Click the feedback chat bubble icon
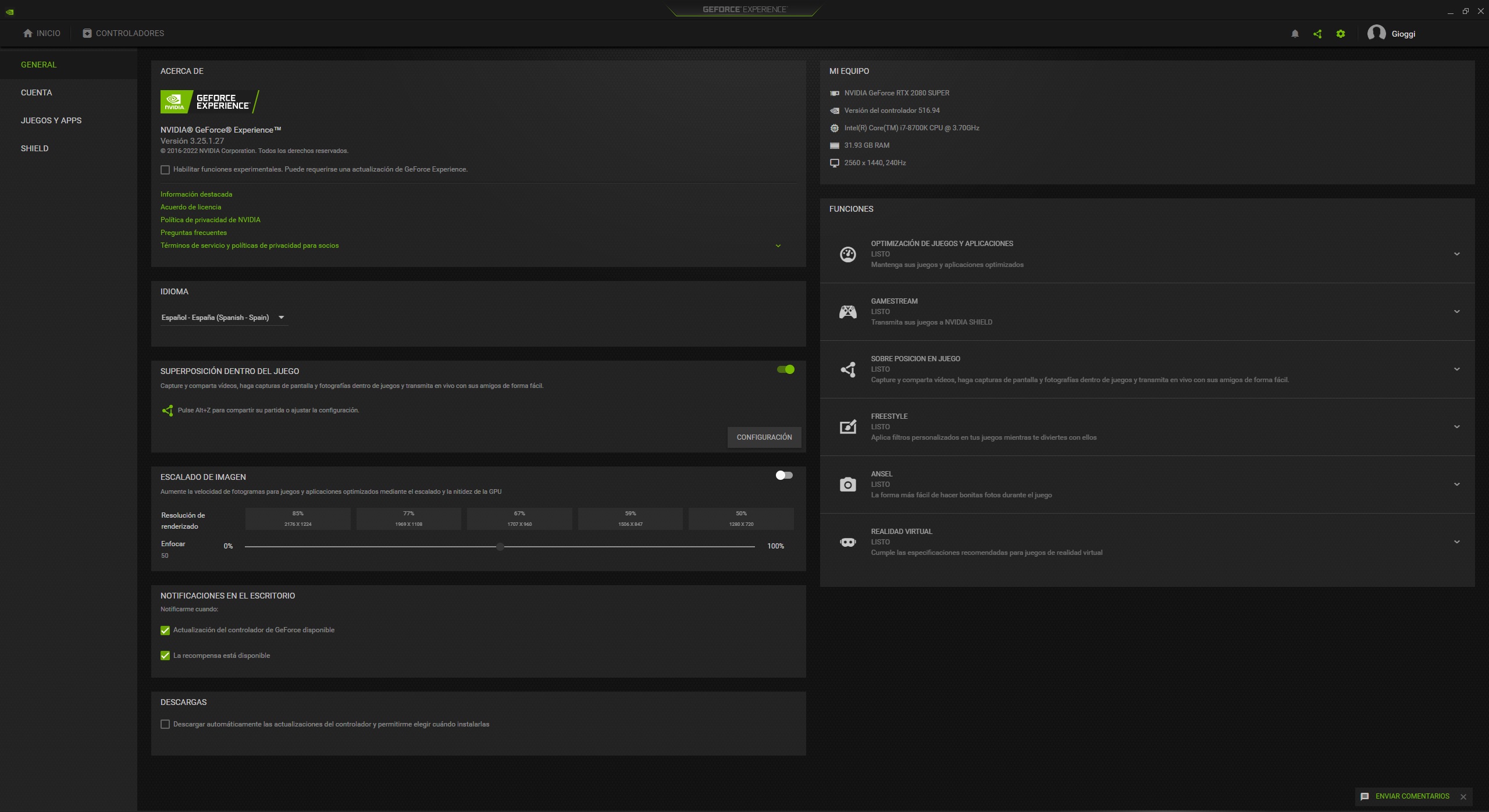Screen dimensions: 1489x812 click(x=1365, y=797)
